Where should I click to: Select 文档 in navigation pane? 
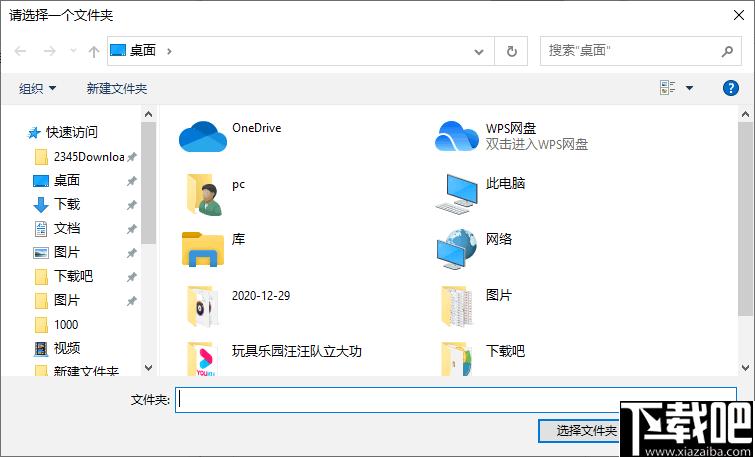(x=57, y=229)
